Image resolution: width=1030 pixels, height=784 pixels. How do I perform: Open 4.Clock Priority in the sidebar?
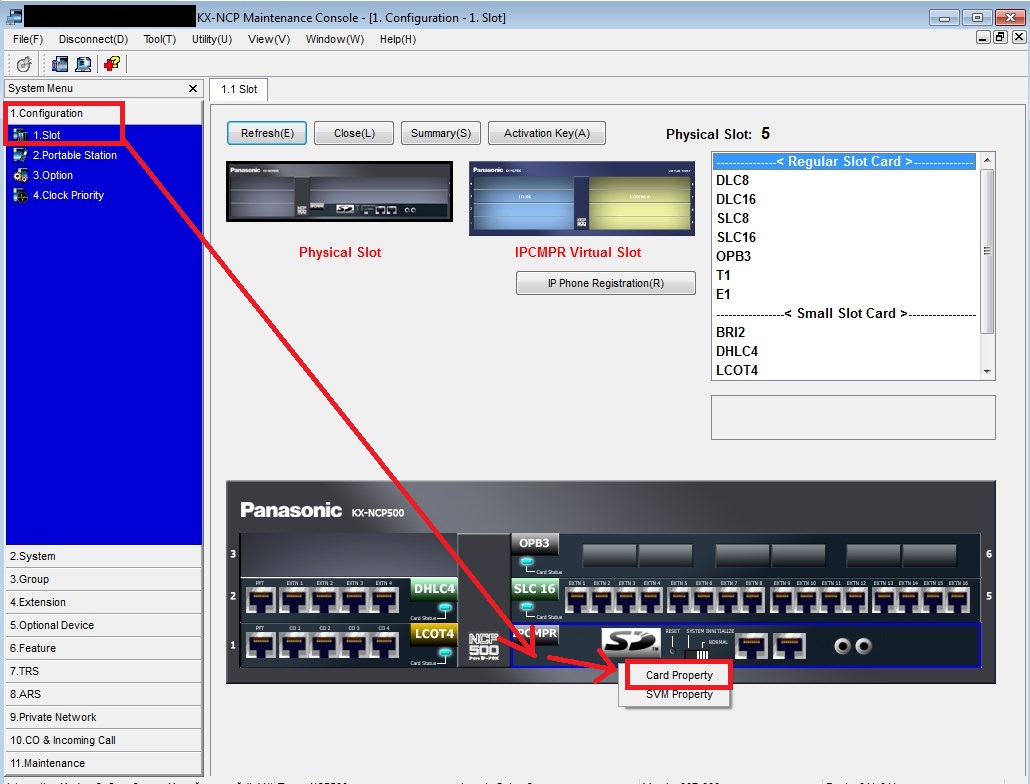(68, 195)
